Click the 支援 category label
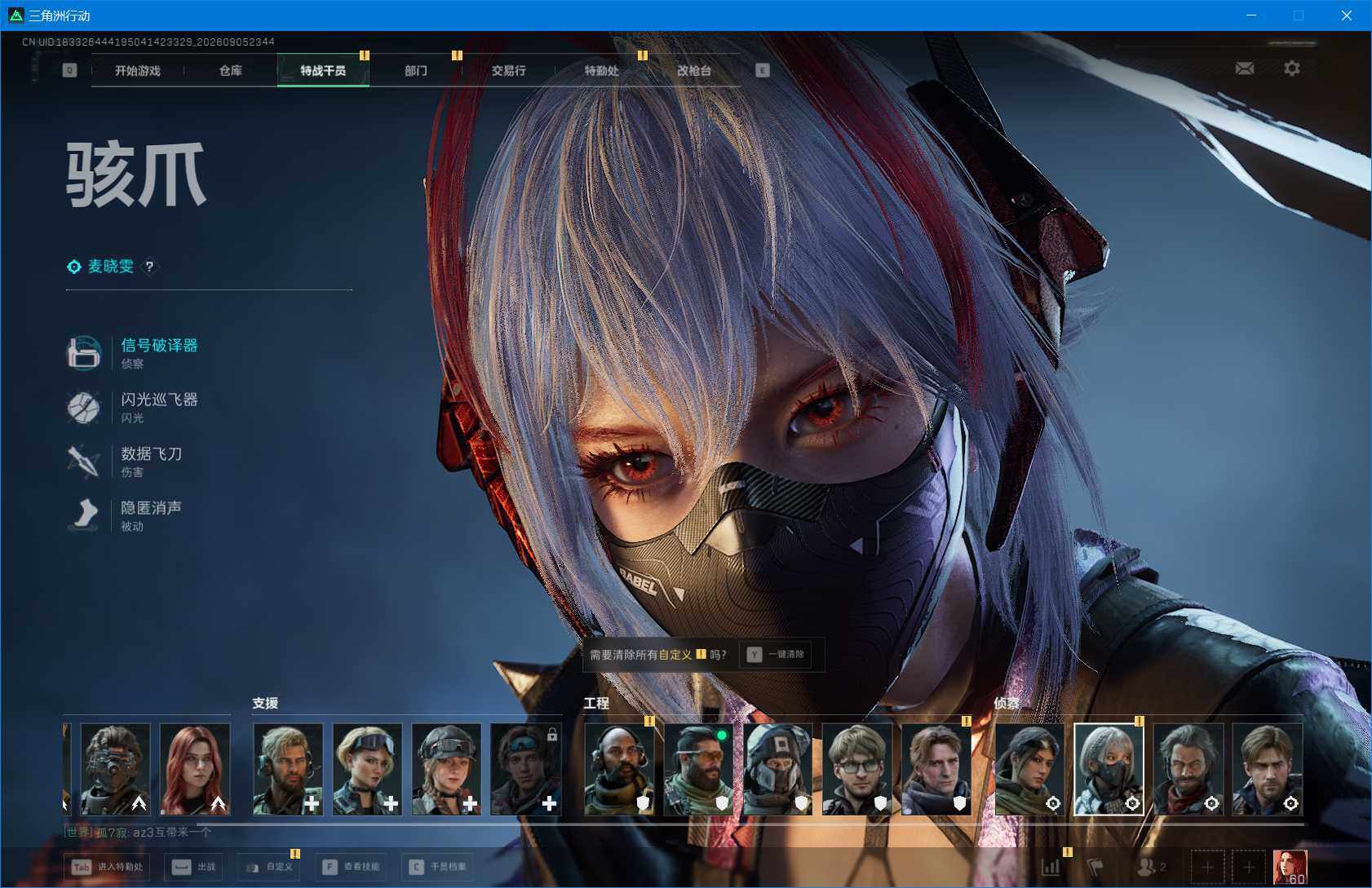 point(265,703)
